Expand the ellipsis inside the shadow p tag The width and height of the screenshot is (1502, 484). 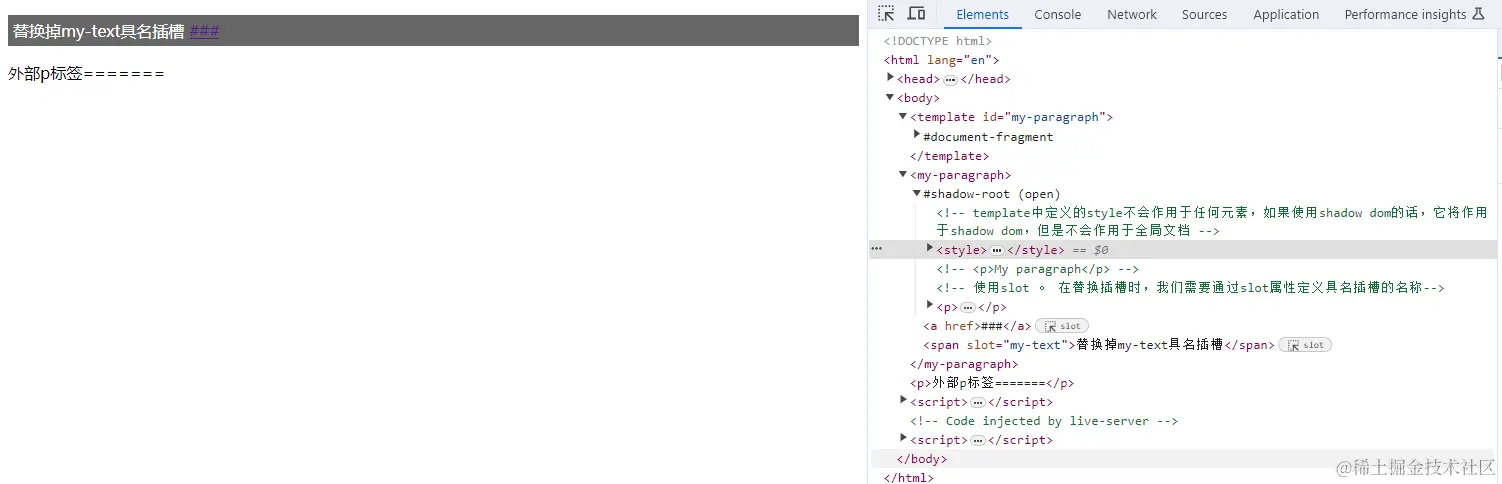click(968, 308)
